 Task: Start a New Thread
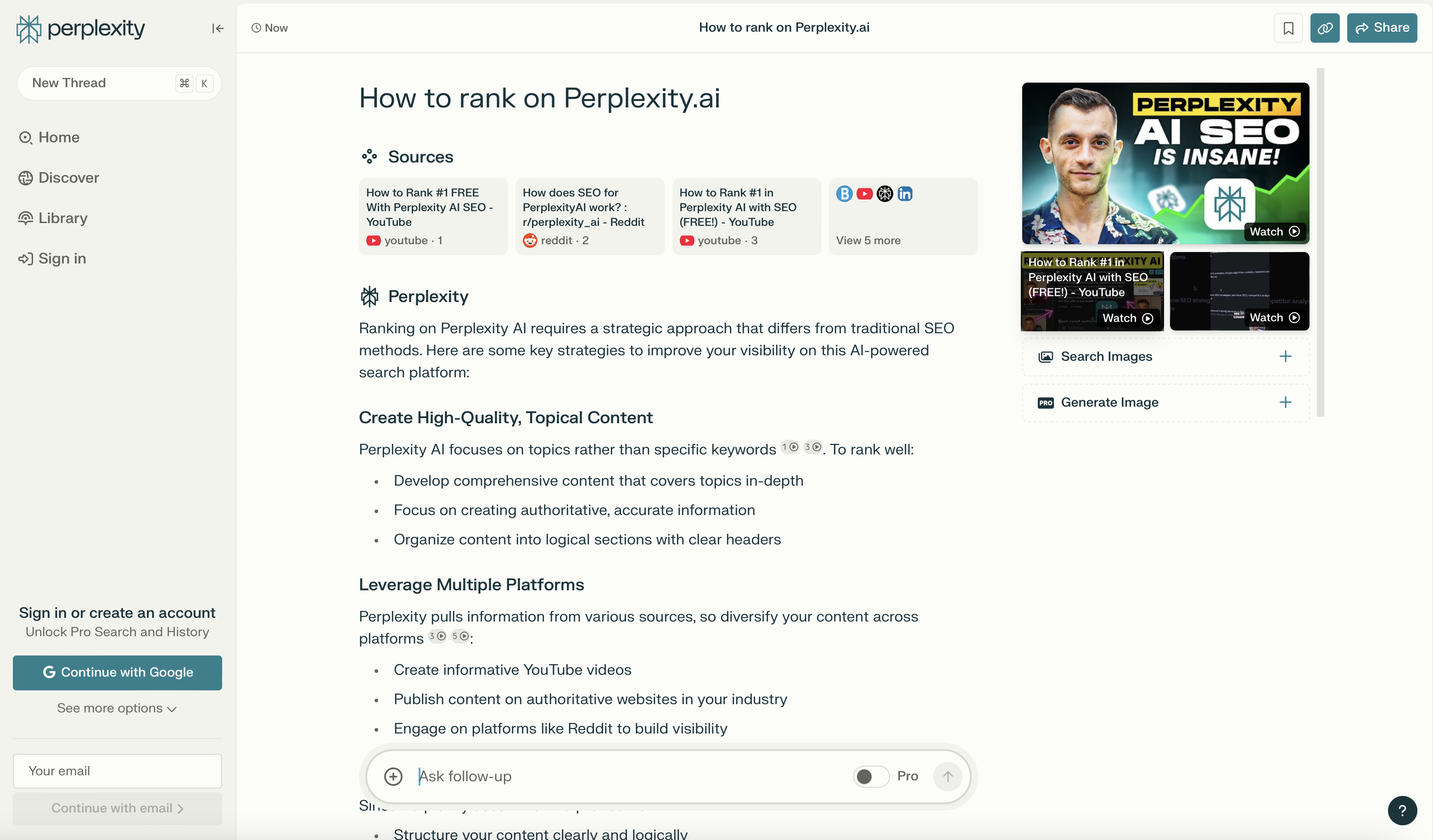tap(119, 83)
